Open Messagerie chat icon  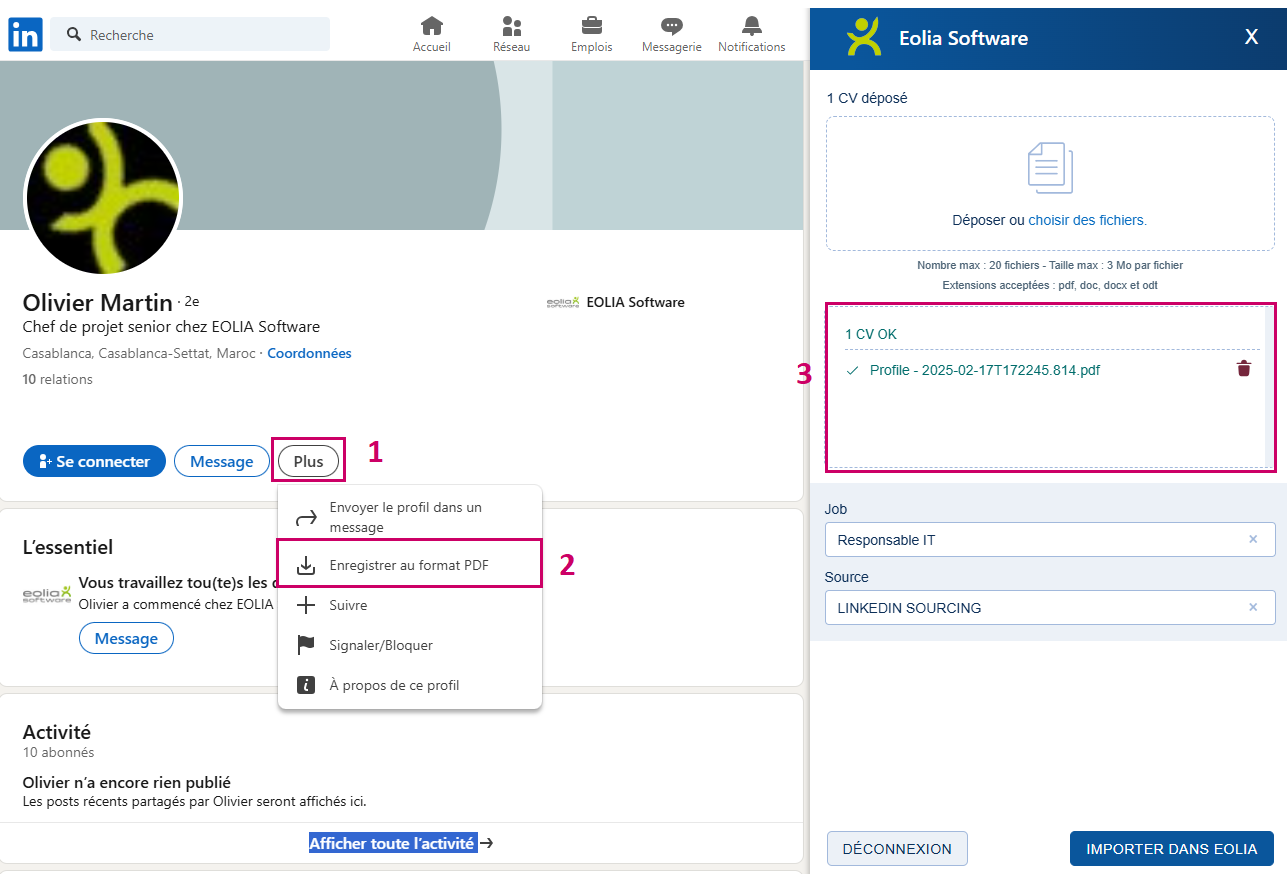[671, 27]
